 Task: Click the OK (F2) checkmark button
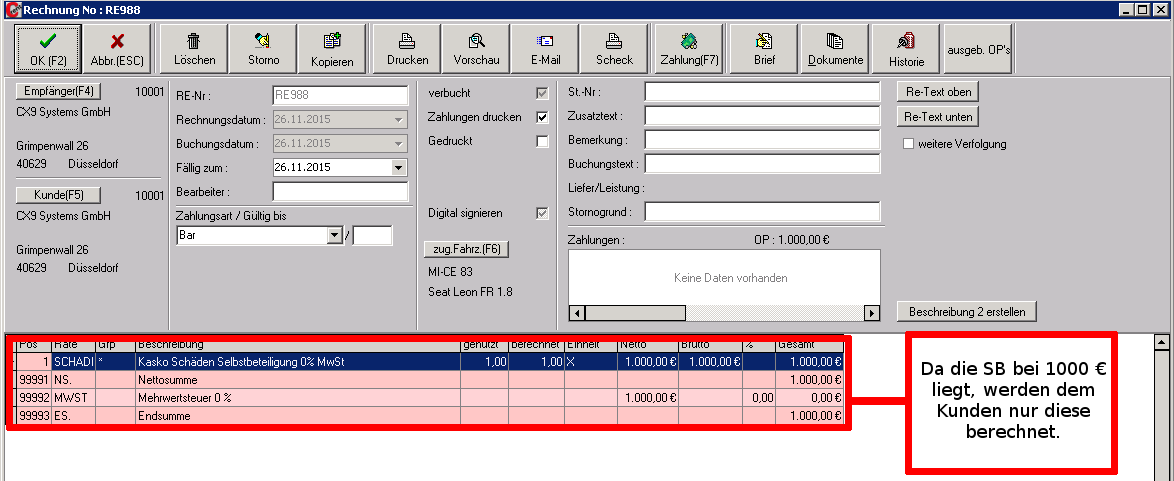click(46, 47)
